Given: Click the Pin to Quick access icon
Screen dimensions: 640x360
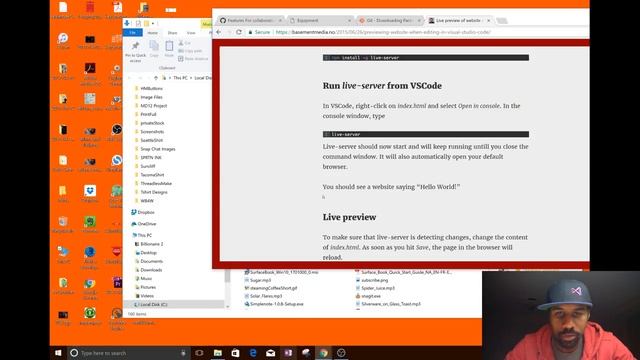Looking at the screenshot, I should point(135,46).
